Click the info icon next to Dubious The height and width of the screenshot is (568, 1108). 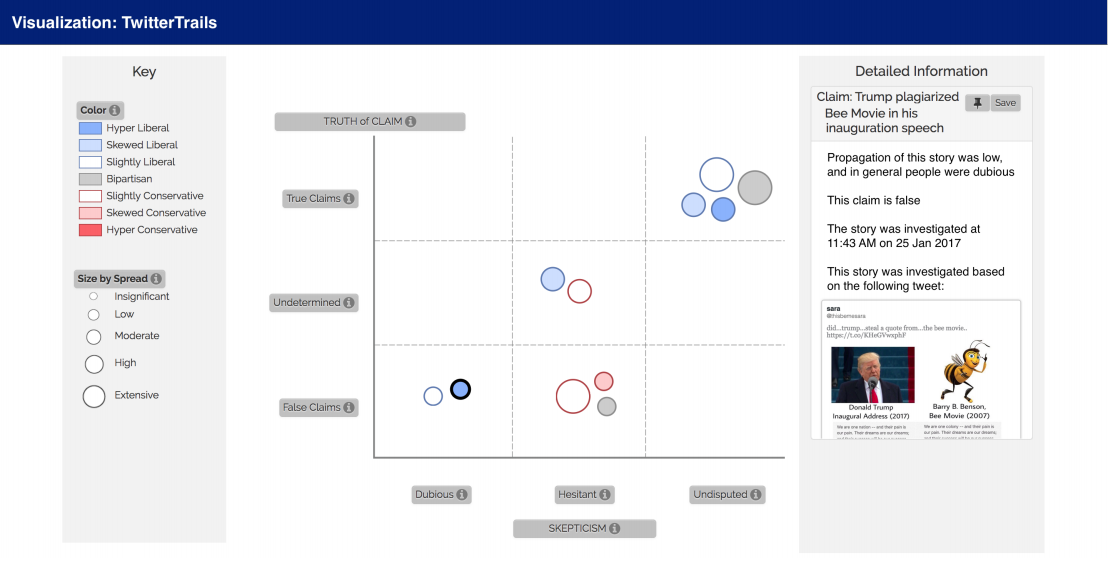461,495
